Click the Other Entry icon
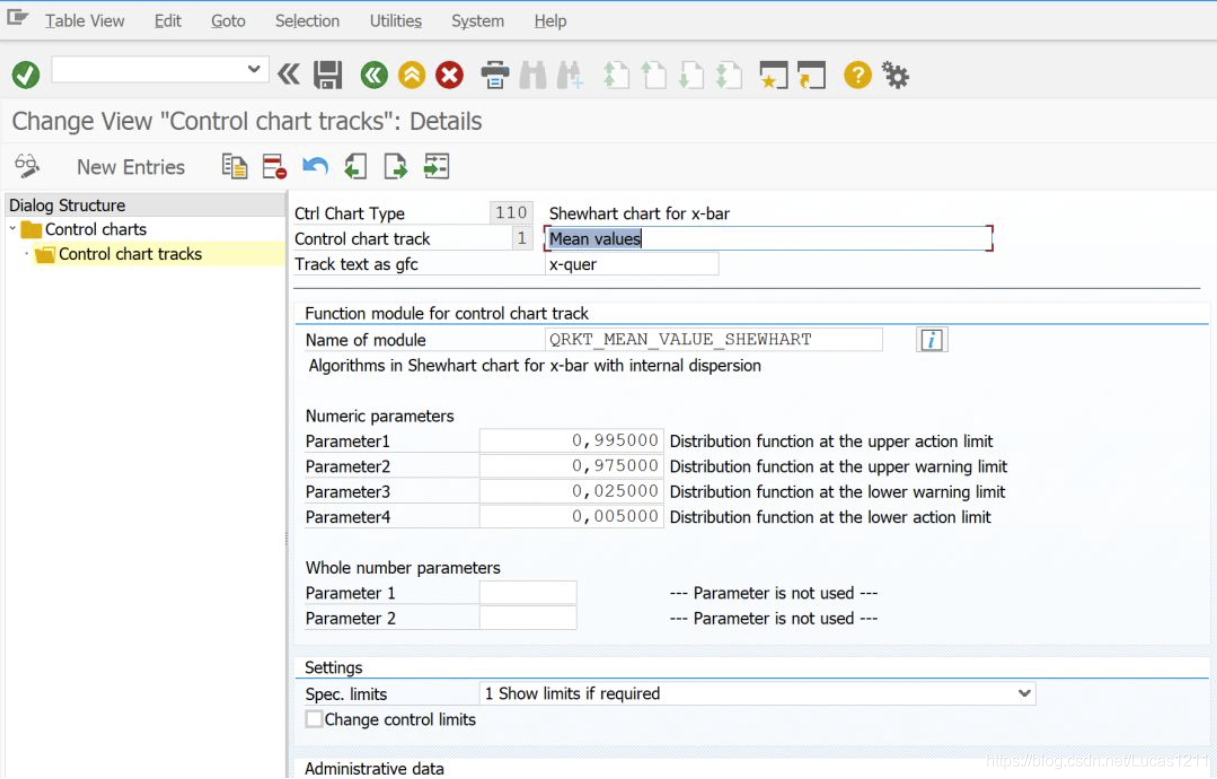The height and width of the screenshot is (779, 1217). (x=436, y=167)
